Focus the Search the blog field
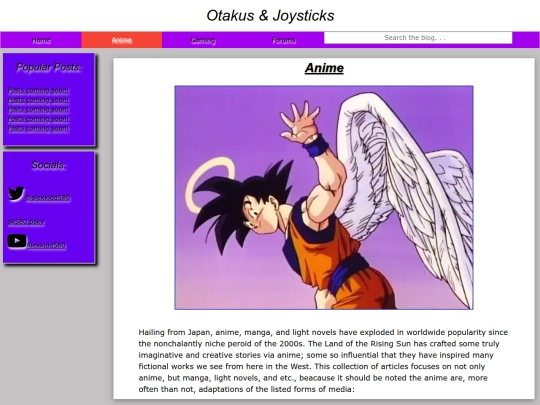 coord(418,38)
